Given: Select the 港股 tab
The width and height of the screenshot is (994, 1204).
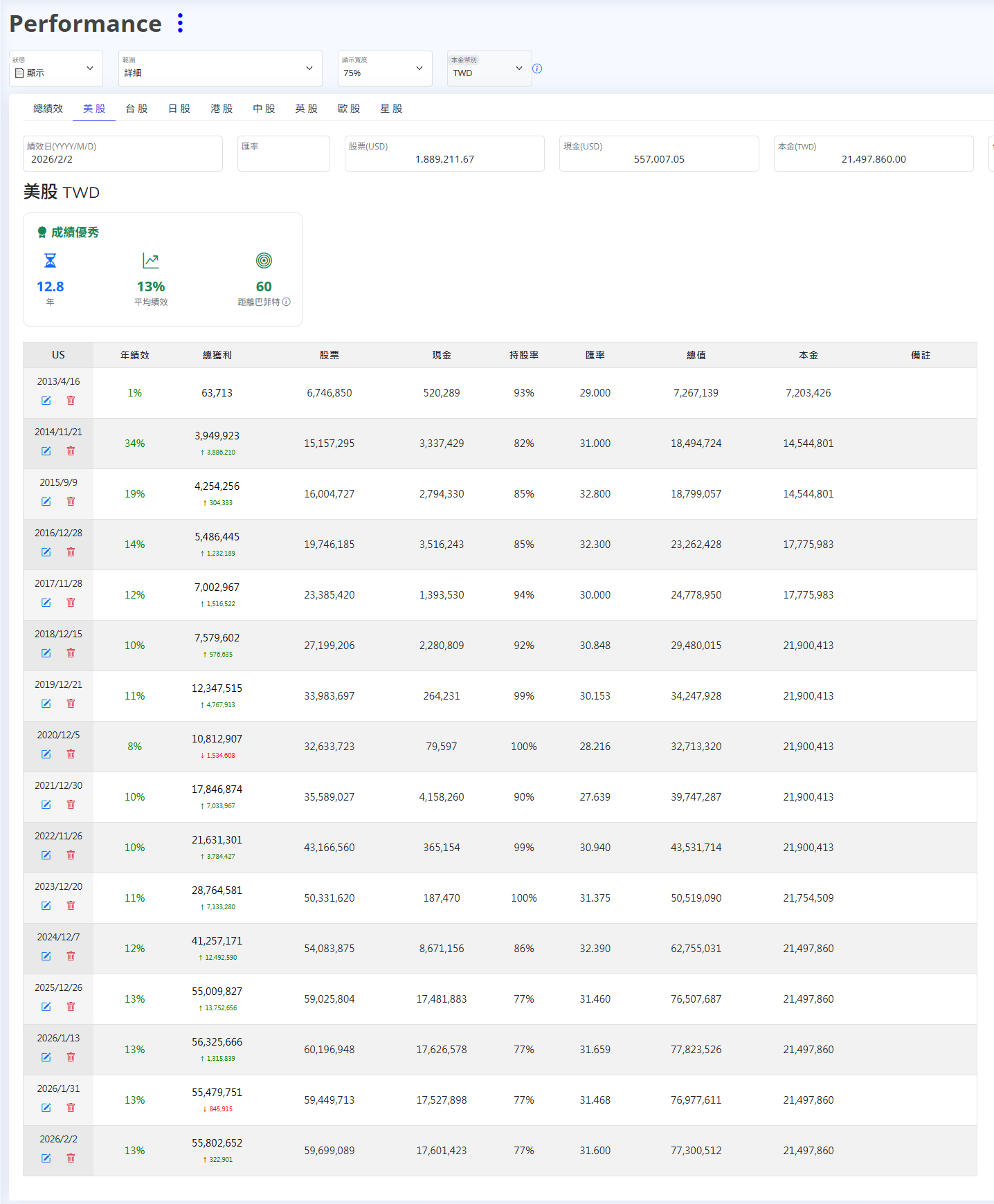Looking at the screenshot, I should pos(222,109).
